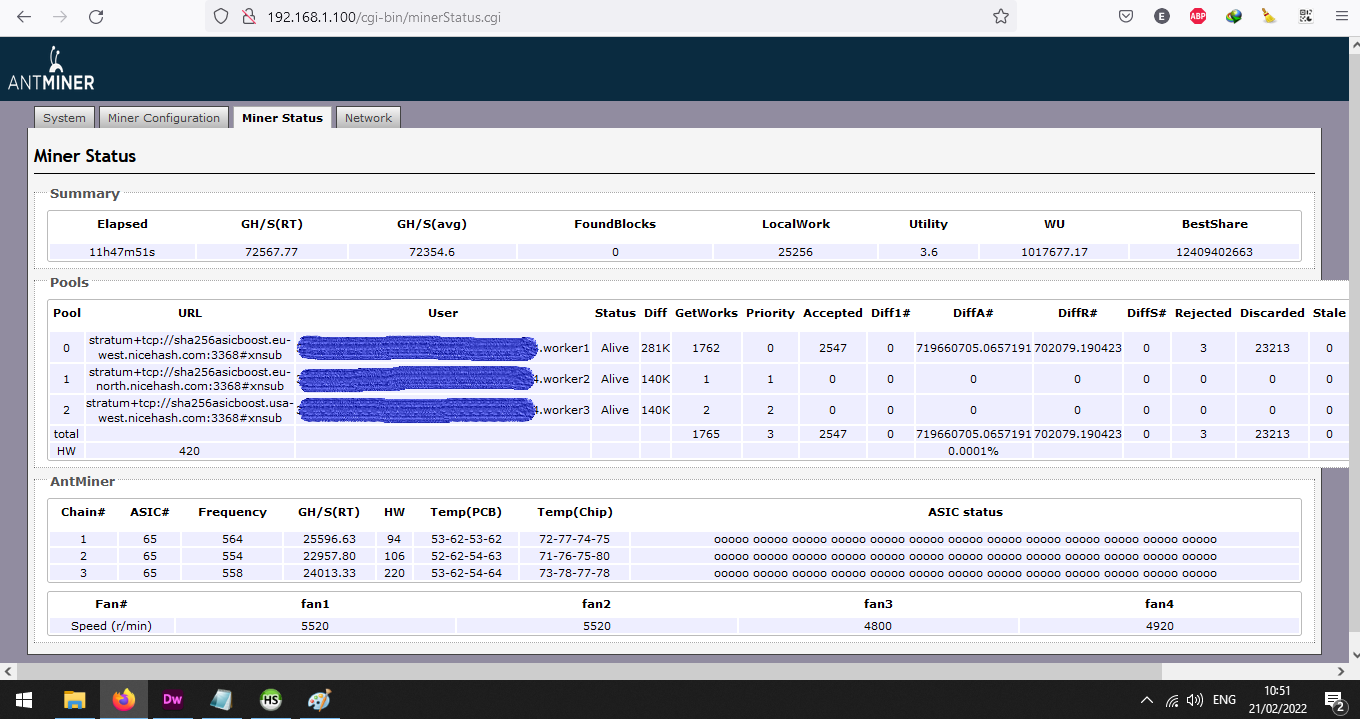This screenshot has height=719, width=1360.
Task: Open the Network tab
Action: (368, 117)
